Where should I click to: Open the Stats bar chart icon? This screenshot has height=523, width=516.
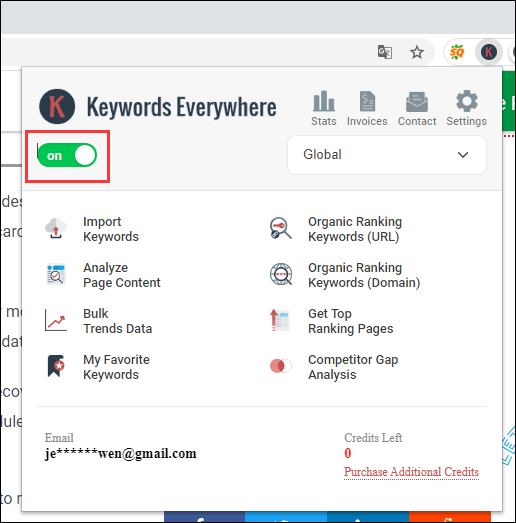point(324,101)
